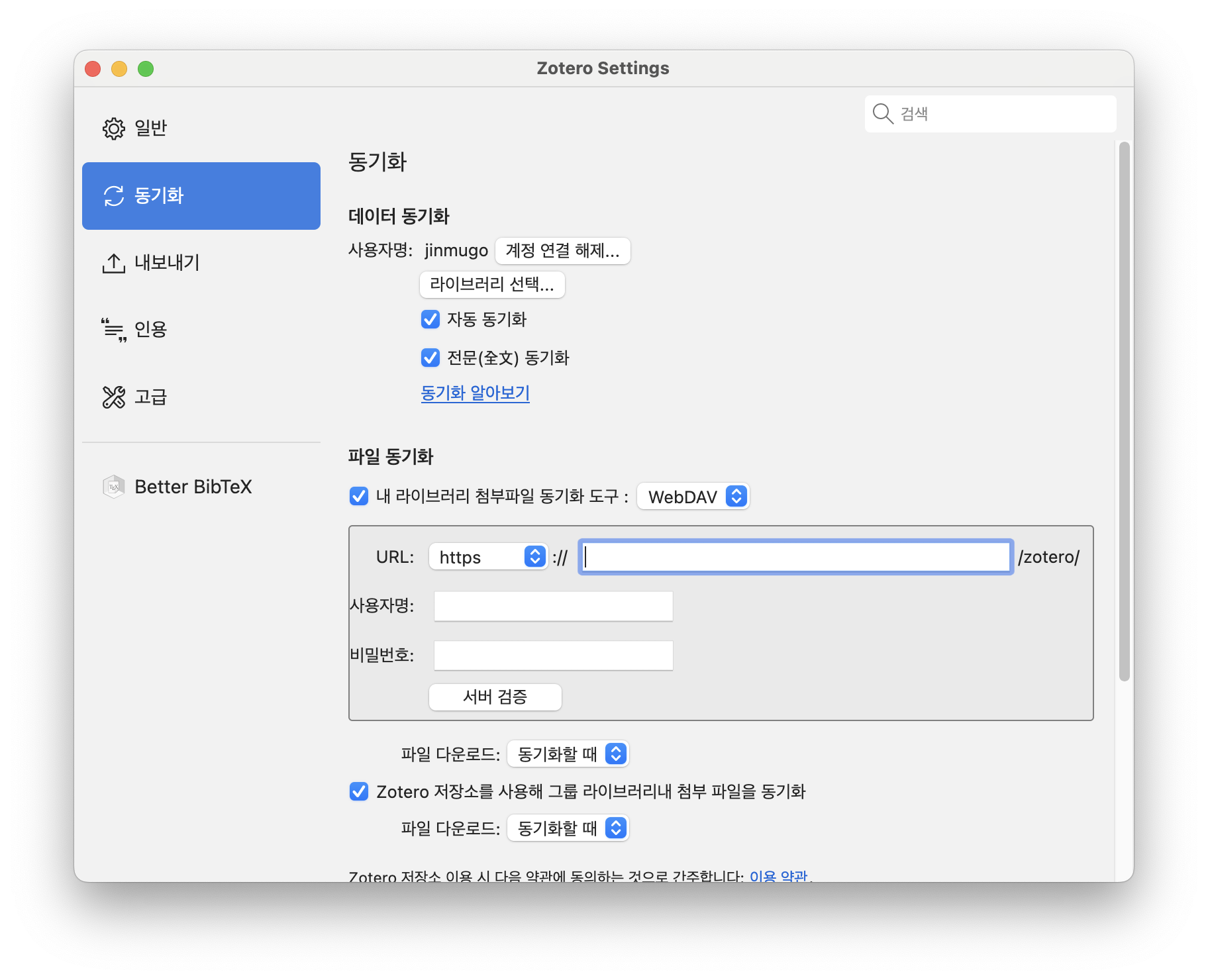Open the 동기화 알아보기 link
Screen dimensions: 1208x980
[x=475, y=393]
